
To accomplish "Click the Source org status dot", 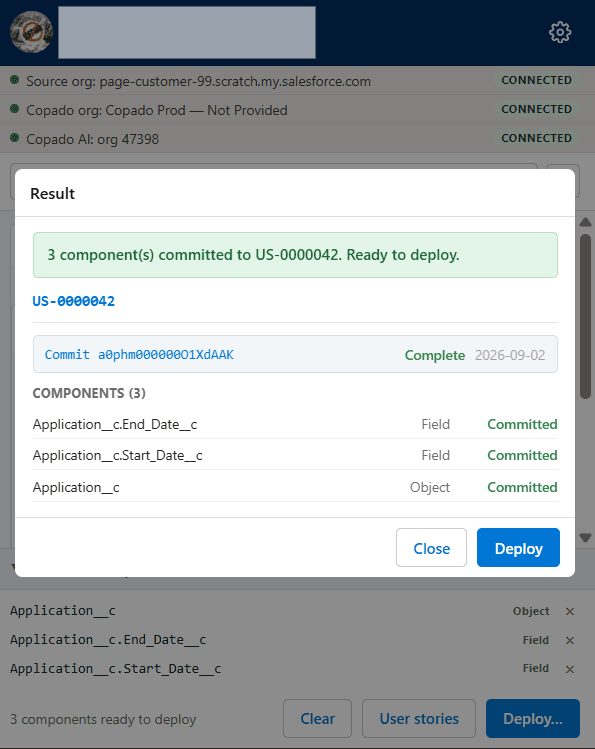I will (15, 80).
